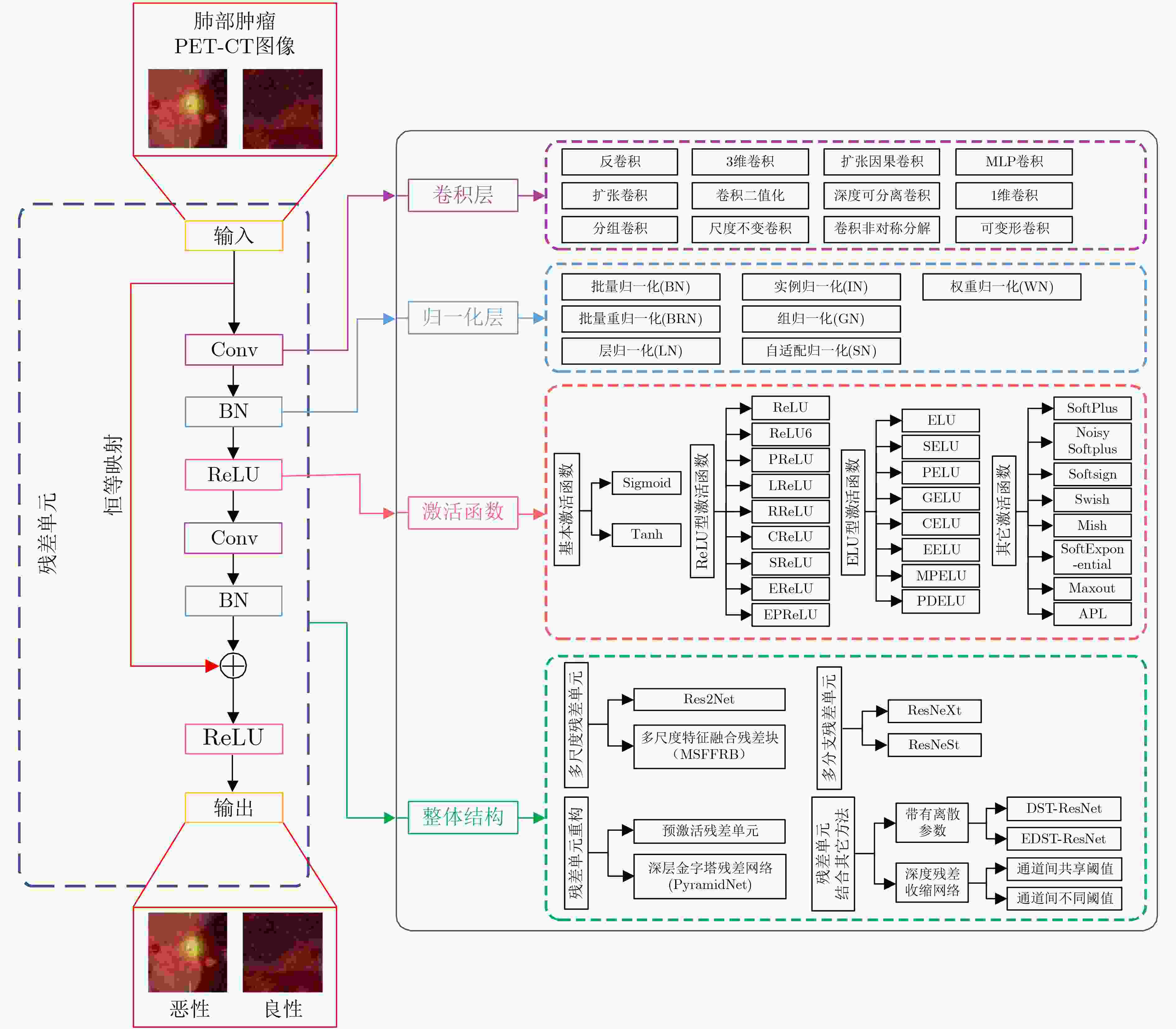Click the 1维卷积 box

[x=1014, y=196]
